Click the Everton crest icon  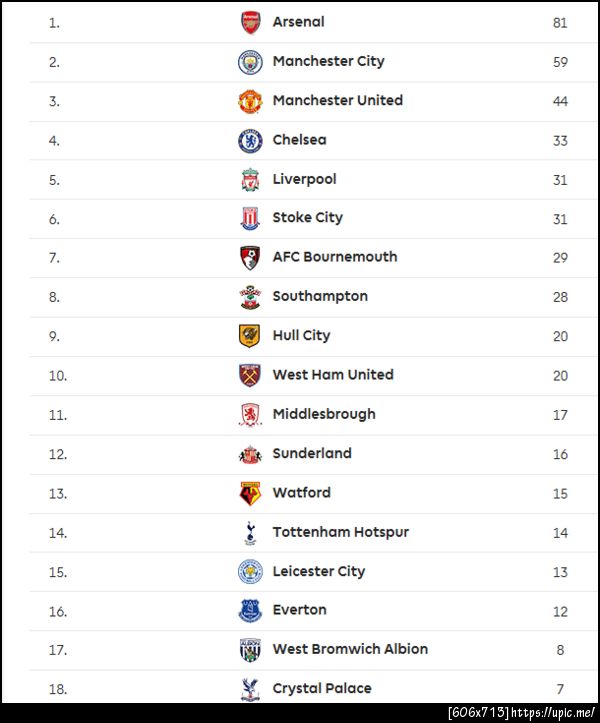[x=250, y=611]
